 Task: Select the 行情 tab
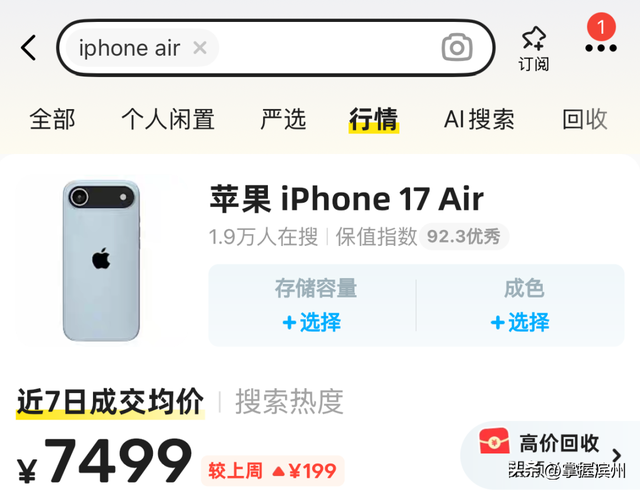click(373, 120)
